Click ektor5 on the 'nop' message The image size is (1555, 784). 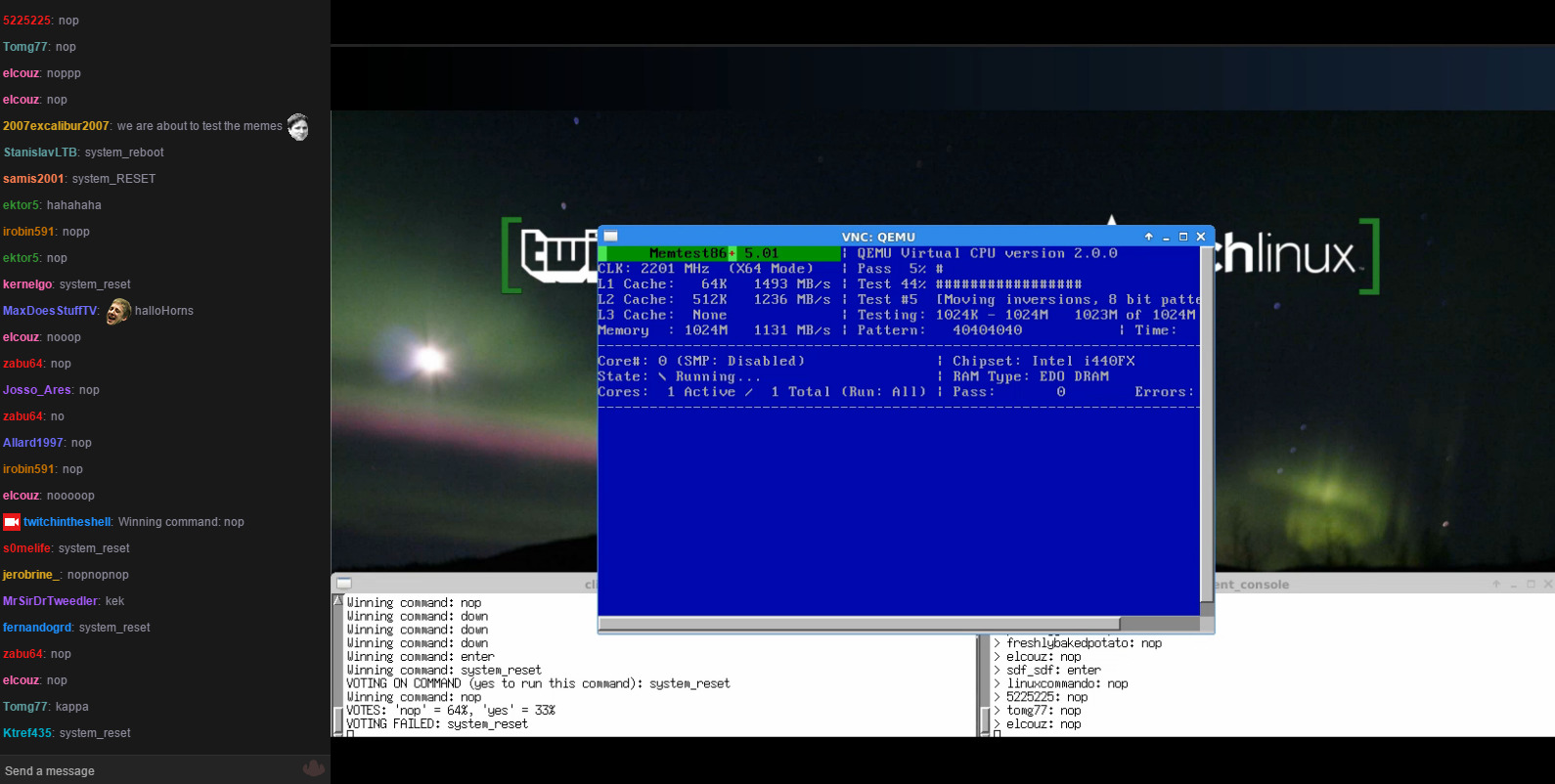tap(22, 258)
